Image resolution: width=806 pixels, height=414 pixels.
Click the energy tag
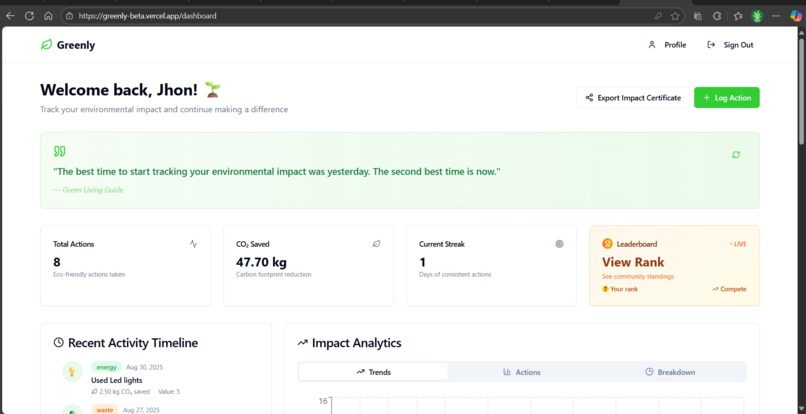[x=106, y=367]
